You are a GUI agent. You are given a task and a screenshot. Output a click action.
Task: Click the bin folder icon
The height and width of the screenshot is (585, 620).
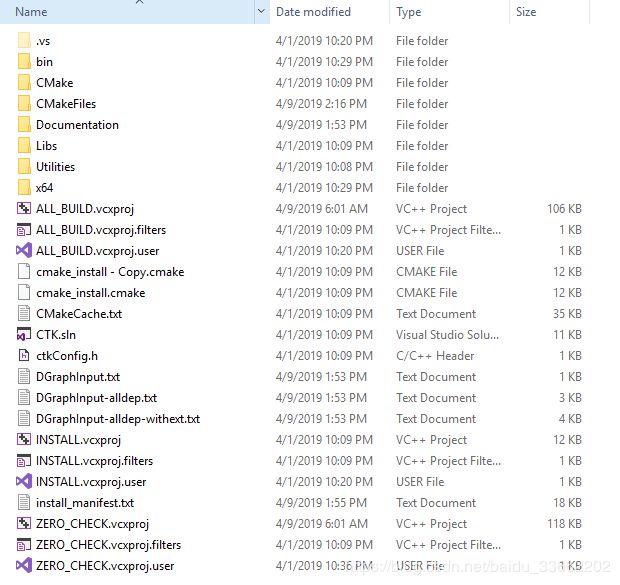24,62
